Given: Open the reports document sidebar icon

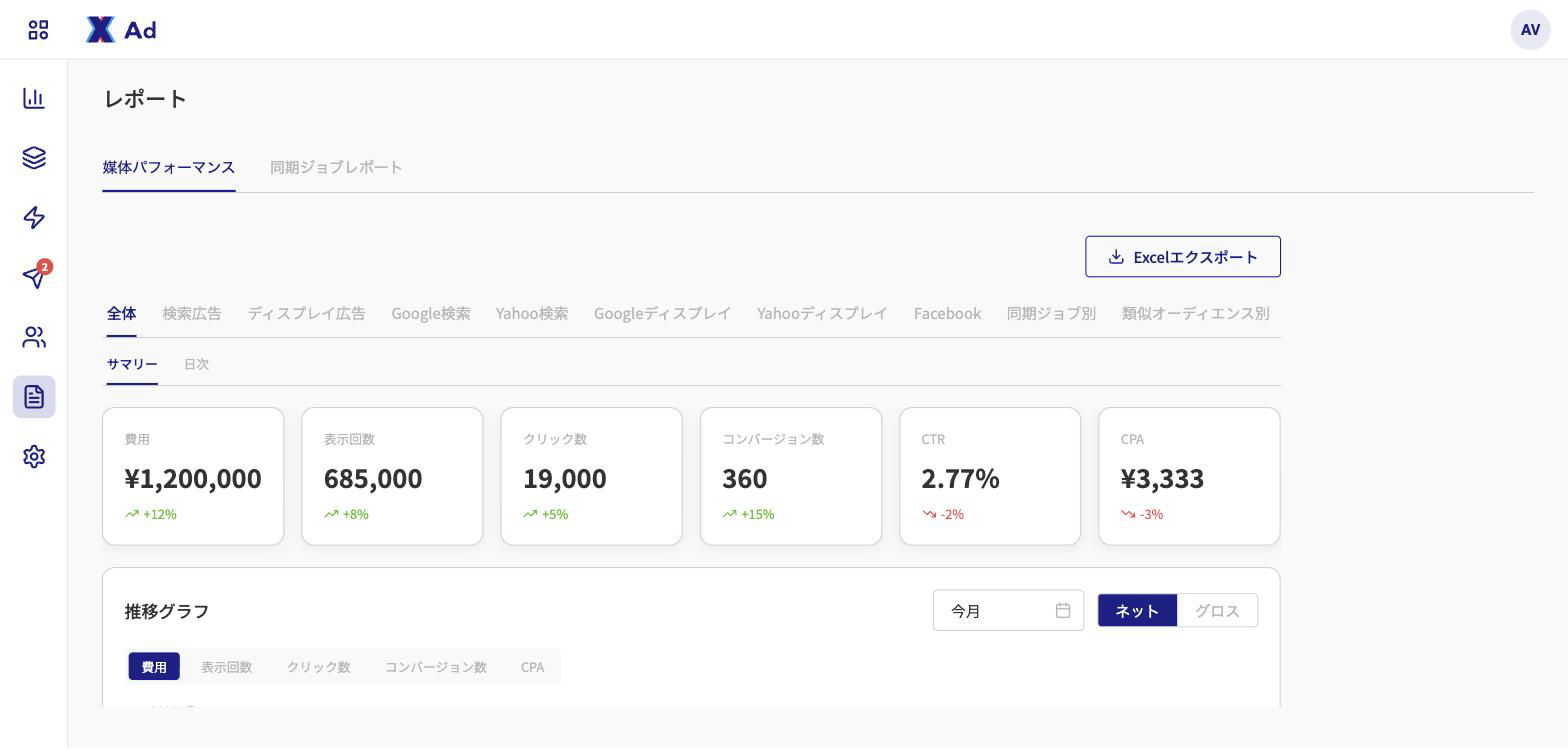Looking at the screenshot, I should click(x=34, y=397).
